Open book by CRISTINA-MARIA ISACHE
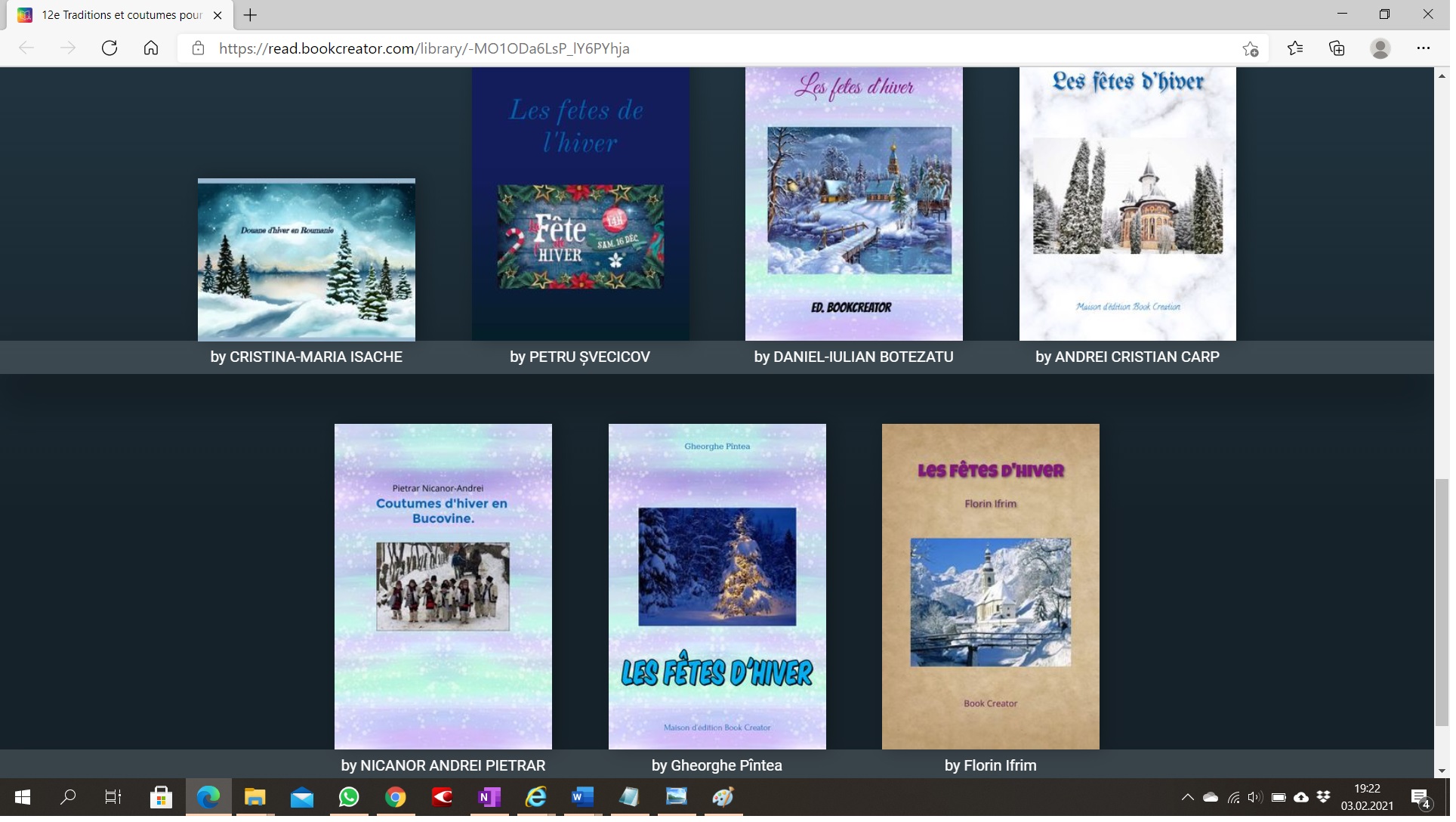 point(306,261)
